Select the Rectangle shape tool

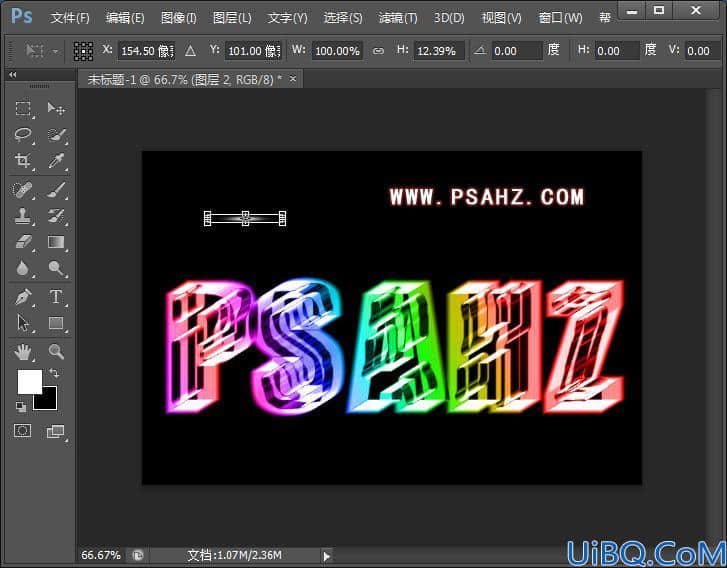pos(56,323)
